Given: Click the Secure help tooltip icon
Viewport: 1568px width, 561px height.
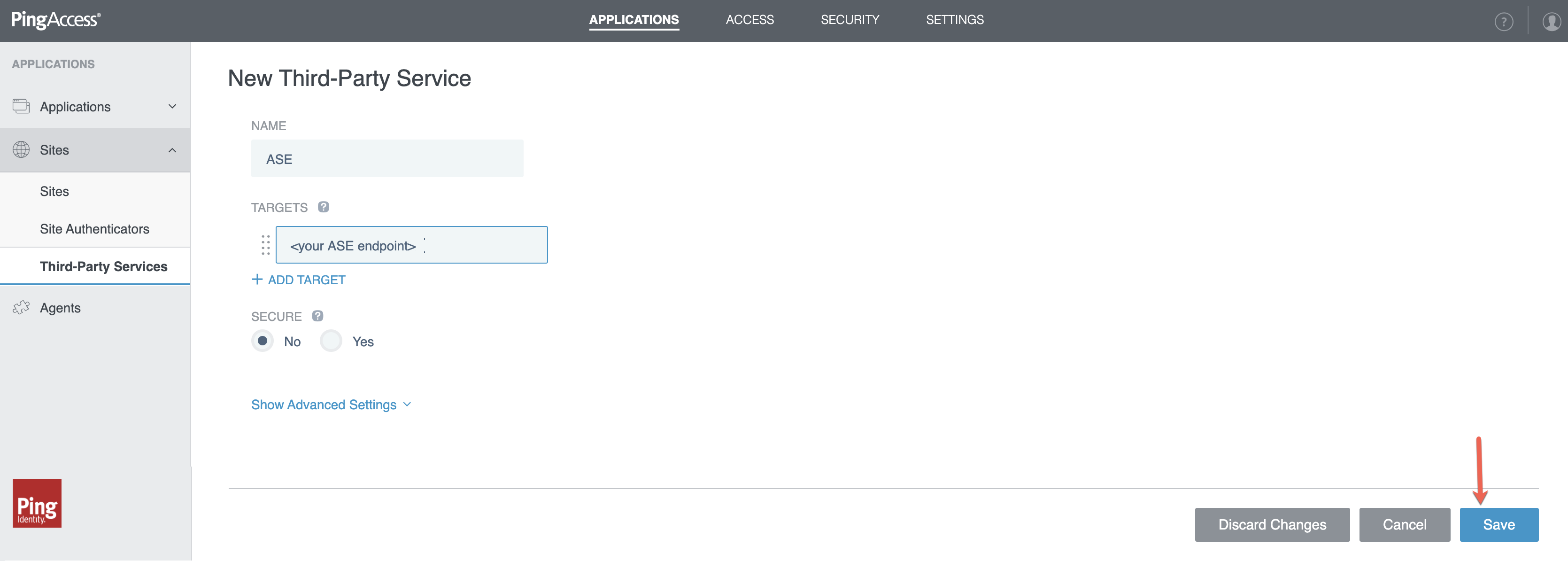Looking at the screenshot, I should coord(317,316).
